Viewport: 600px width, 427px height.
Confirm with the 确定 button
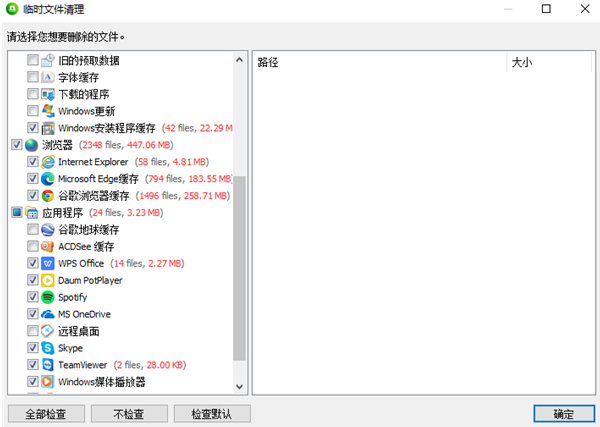564,414
